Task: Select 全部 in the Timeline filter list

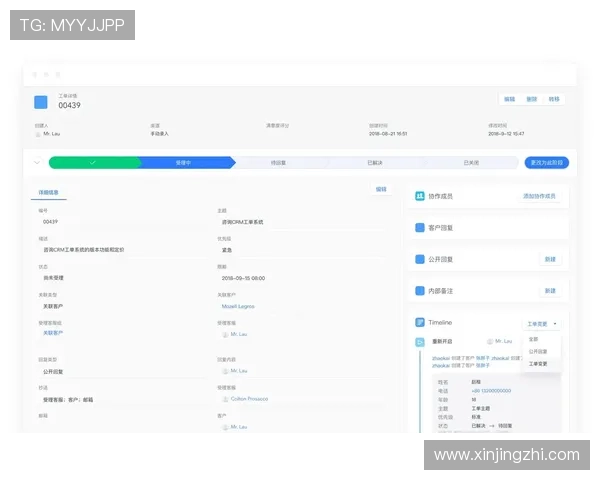Action: (x=533, y=340)
